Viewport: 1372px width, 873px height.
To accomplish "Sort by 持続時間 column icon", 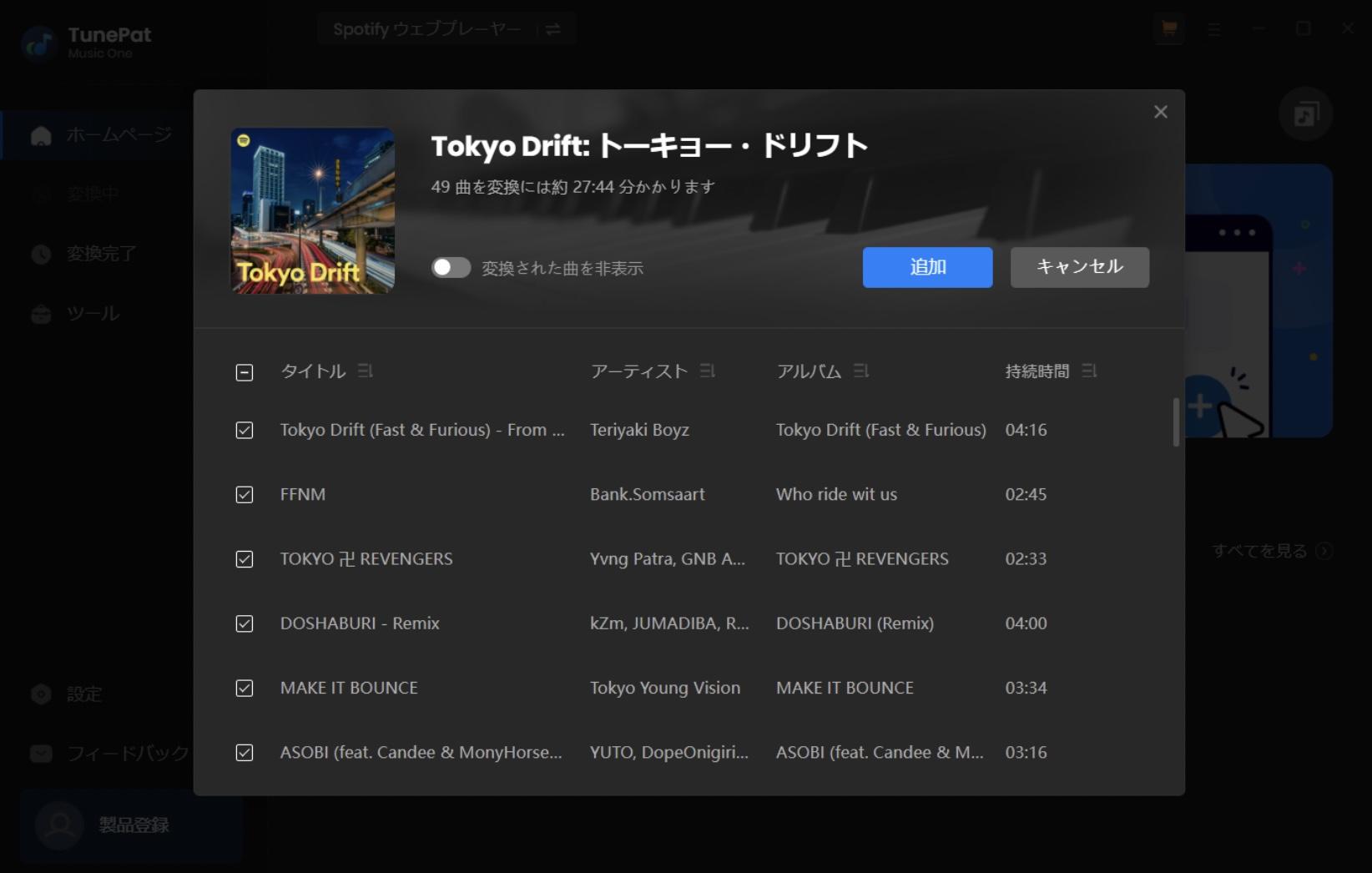I will [1089, 371].
